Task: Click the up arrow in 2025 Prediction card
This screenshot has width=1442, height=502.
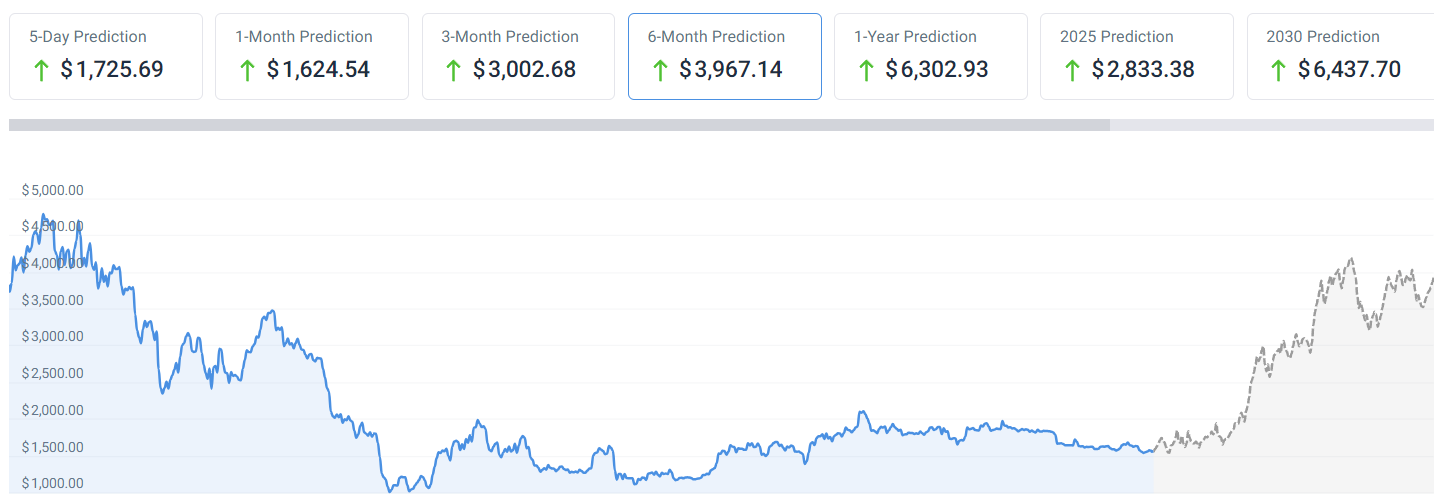Action: pos(1072,70)
